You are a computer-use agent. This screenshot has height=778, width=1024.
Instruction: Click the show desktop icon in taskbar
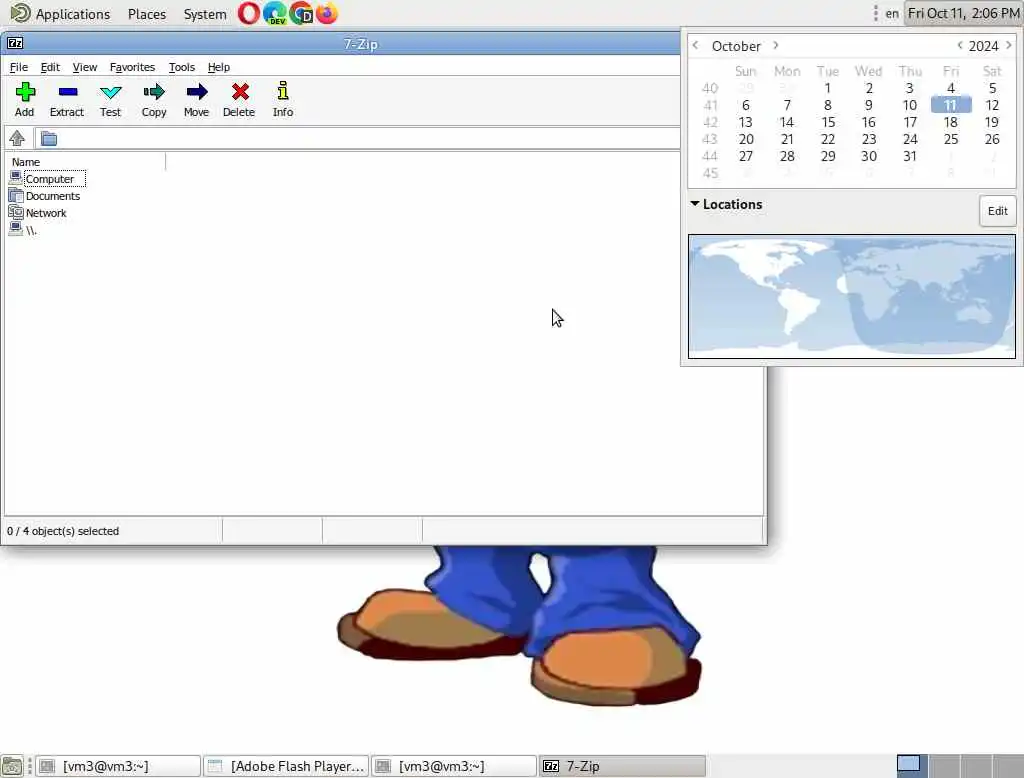coord(12,766)
